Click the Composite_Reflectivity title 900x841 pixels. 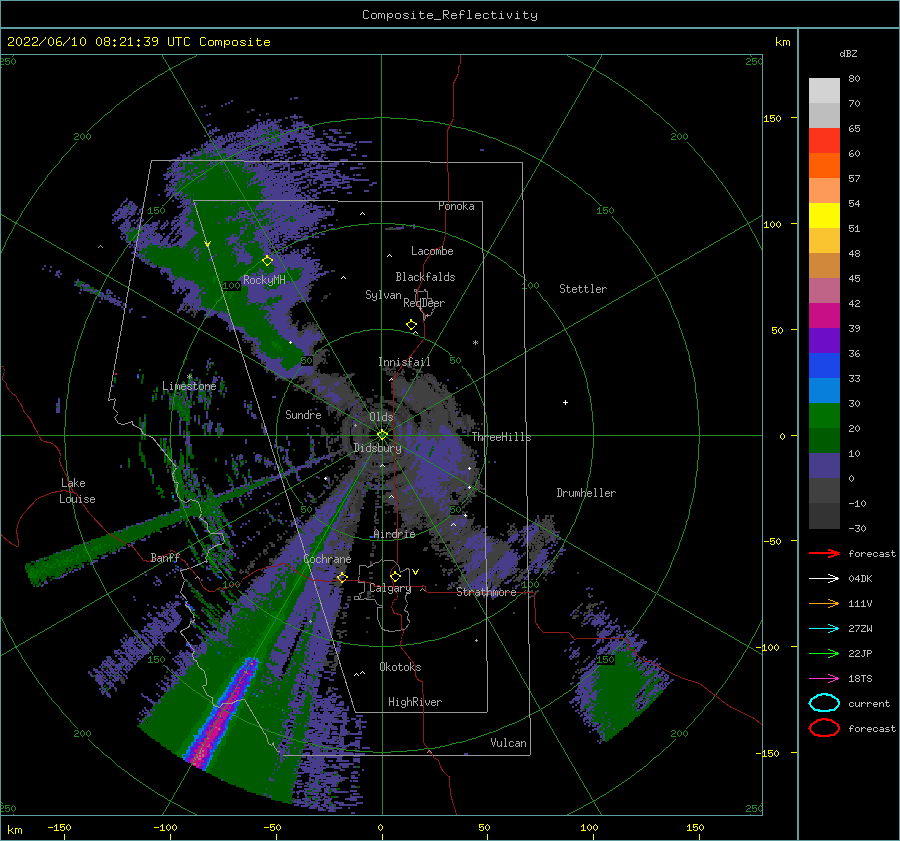[450, 15]
